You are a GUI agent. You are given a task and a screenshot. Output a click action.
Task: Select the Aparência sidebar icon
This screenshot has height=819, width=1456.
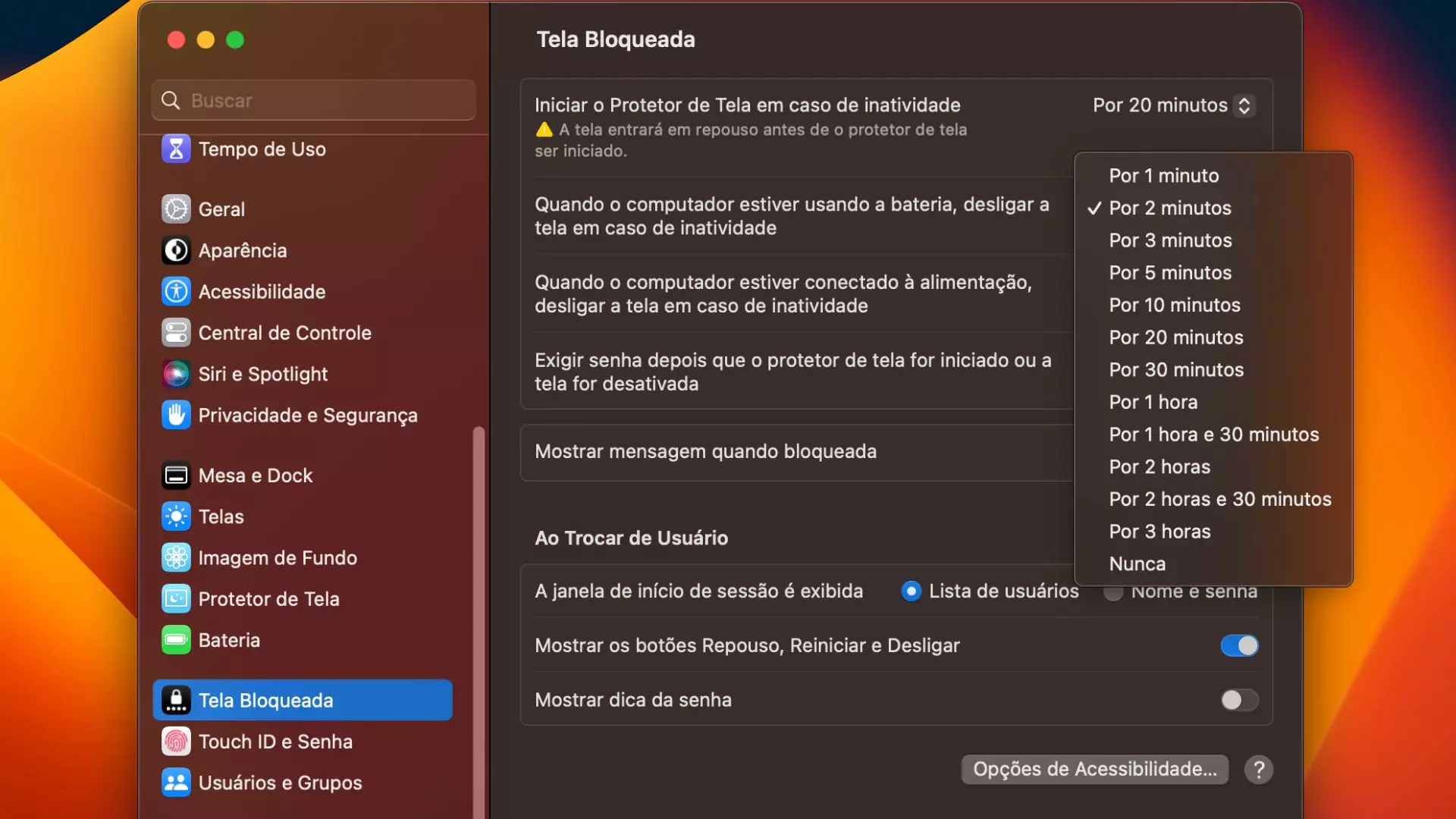[x=175, y=250]
